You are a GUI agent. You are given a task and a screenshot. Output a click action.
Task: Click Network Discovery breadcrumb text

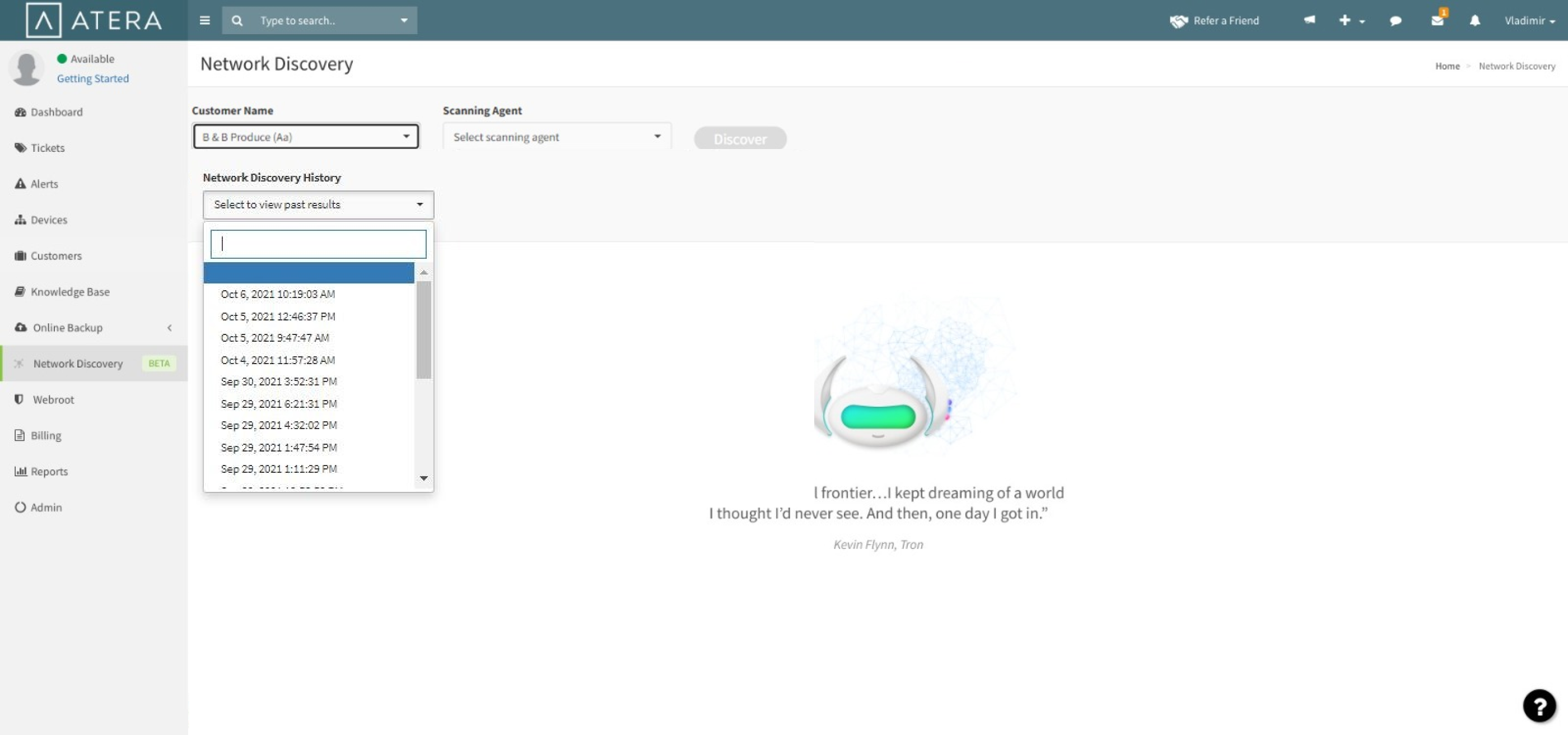(1516, 66)
